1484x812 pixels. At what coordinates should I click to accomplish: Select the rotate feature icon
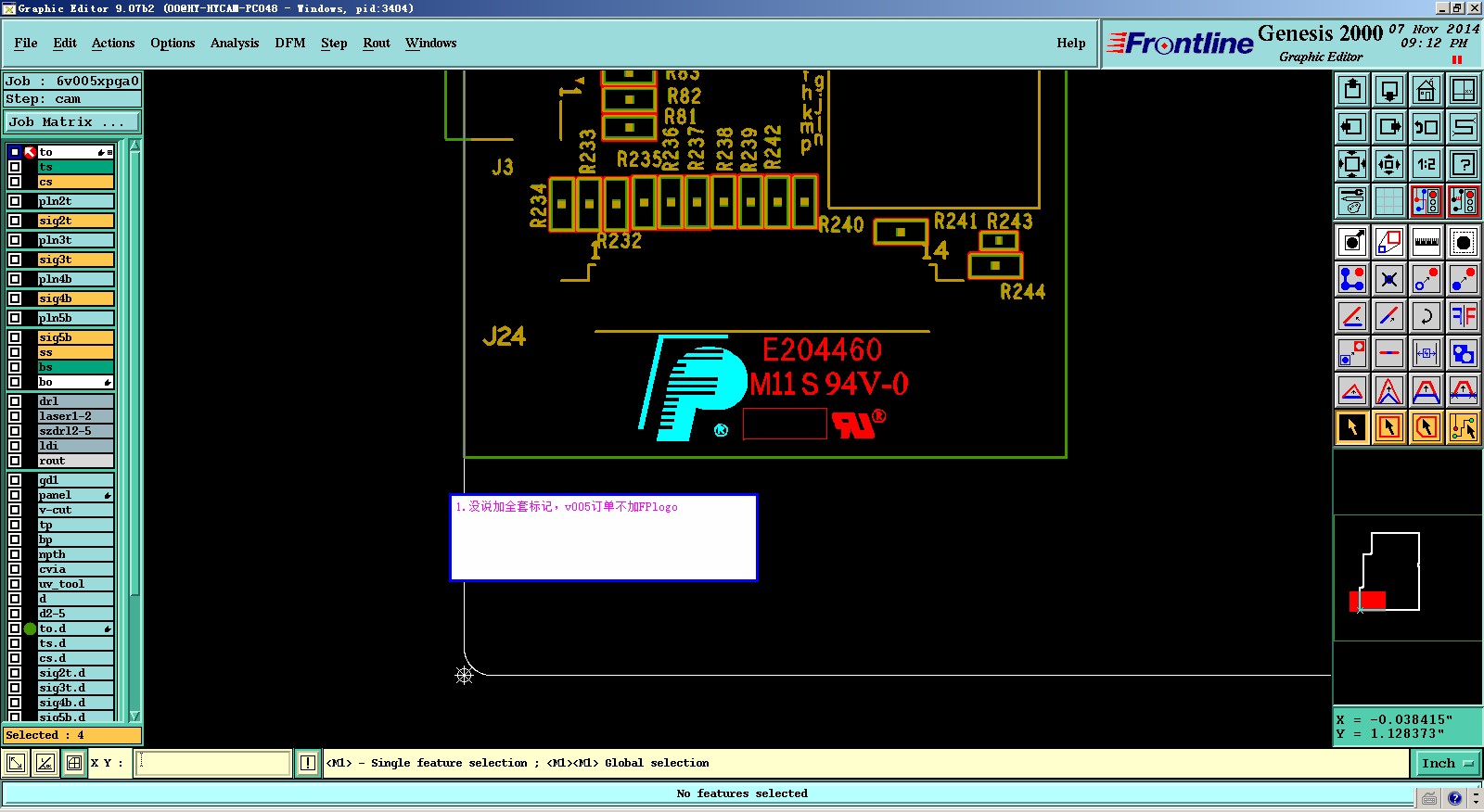(x=1426, y=316)
